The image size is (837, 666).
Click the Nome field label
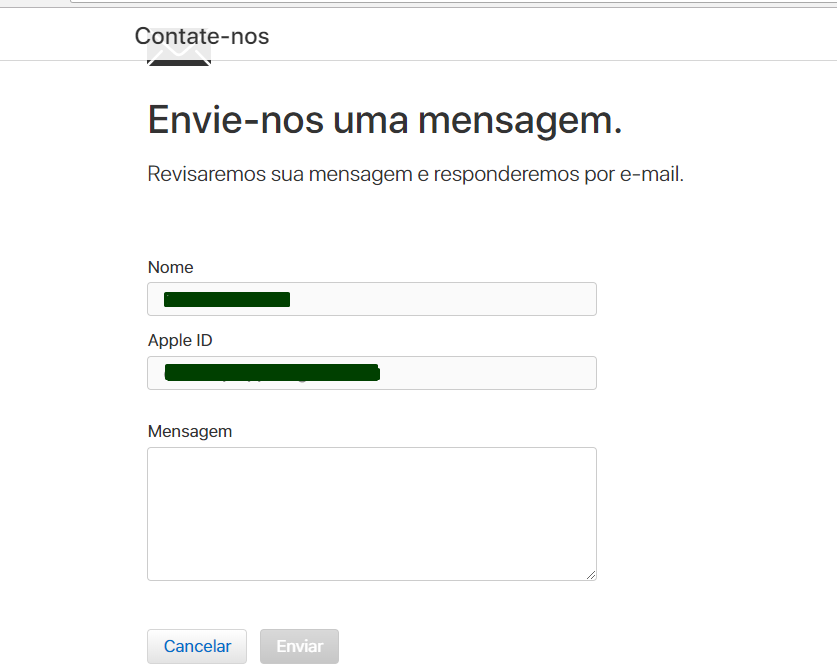point(170,267)
